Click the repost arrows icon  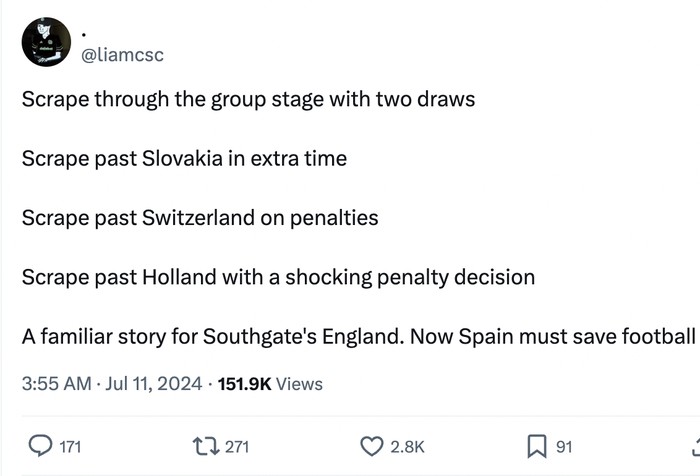pos(205,446)
